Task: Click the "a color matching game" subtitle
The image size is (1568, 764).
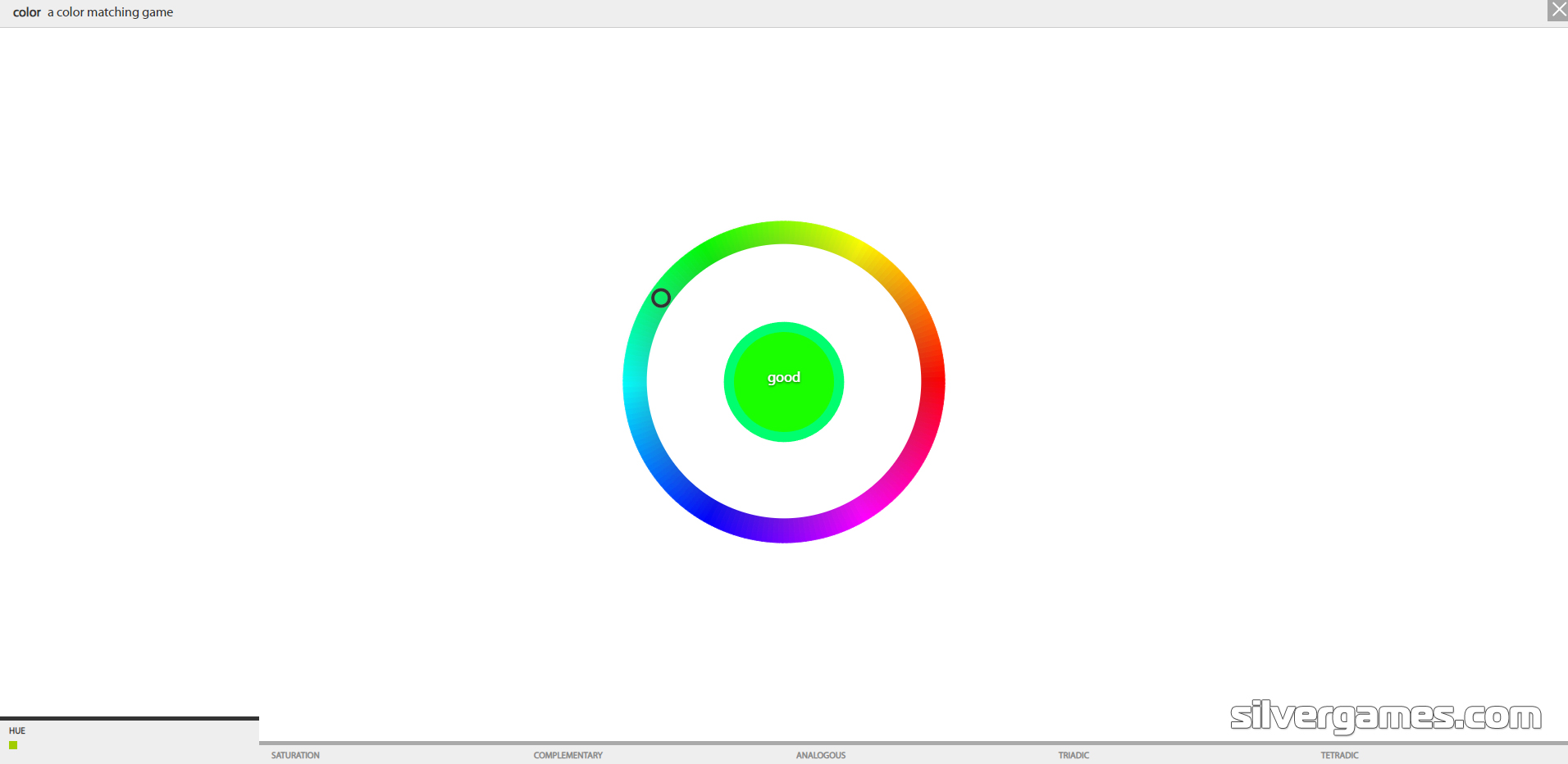Action: (110, 12)
